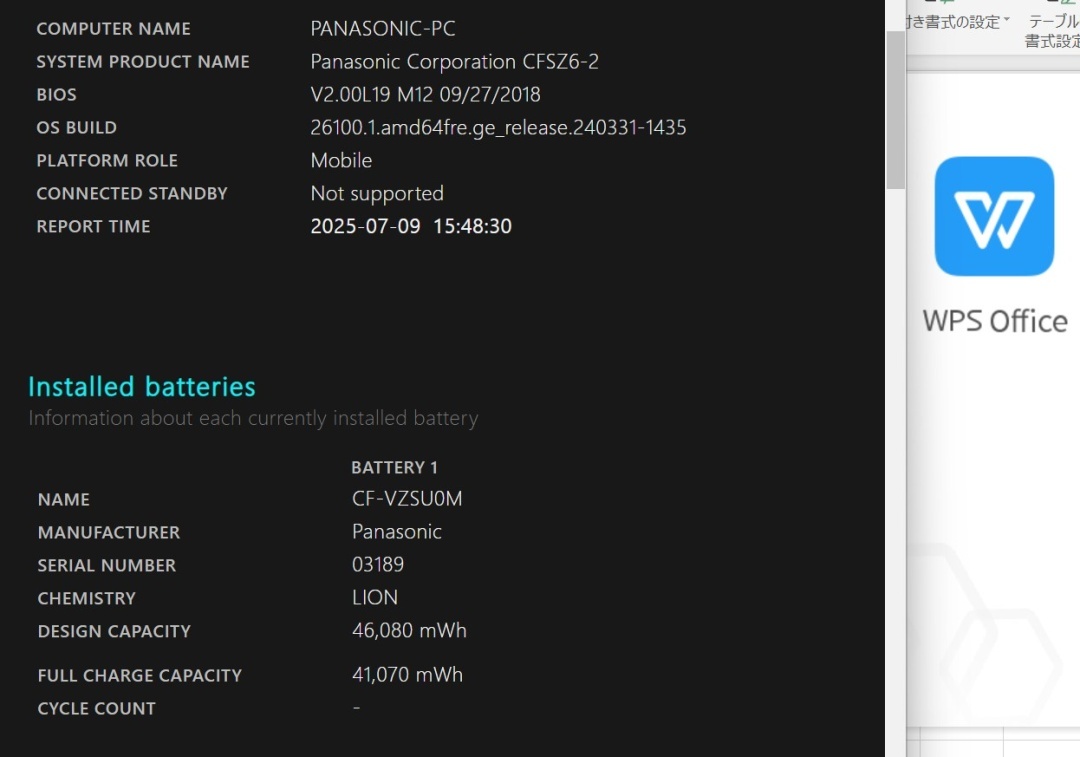Click the Installed batteries heading
The width and height of the screenshot is (1080, 757).
tap(142, 386)
